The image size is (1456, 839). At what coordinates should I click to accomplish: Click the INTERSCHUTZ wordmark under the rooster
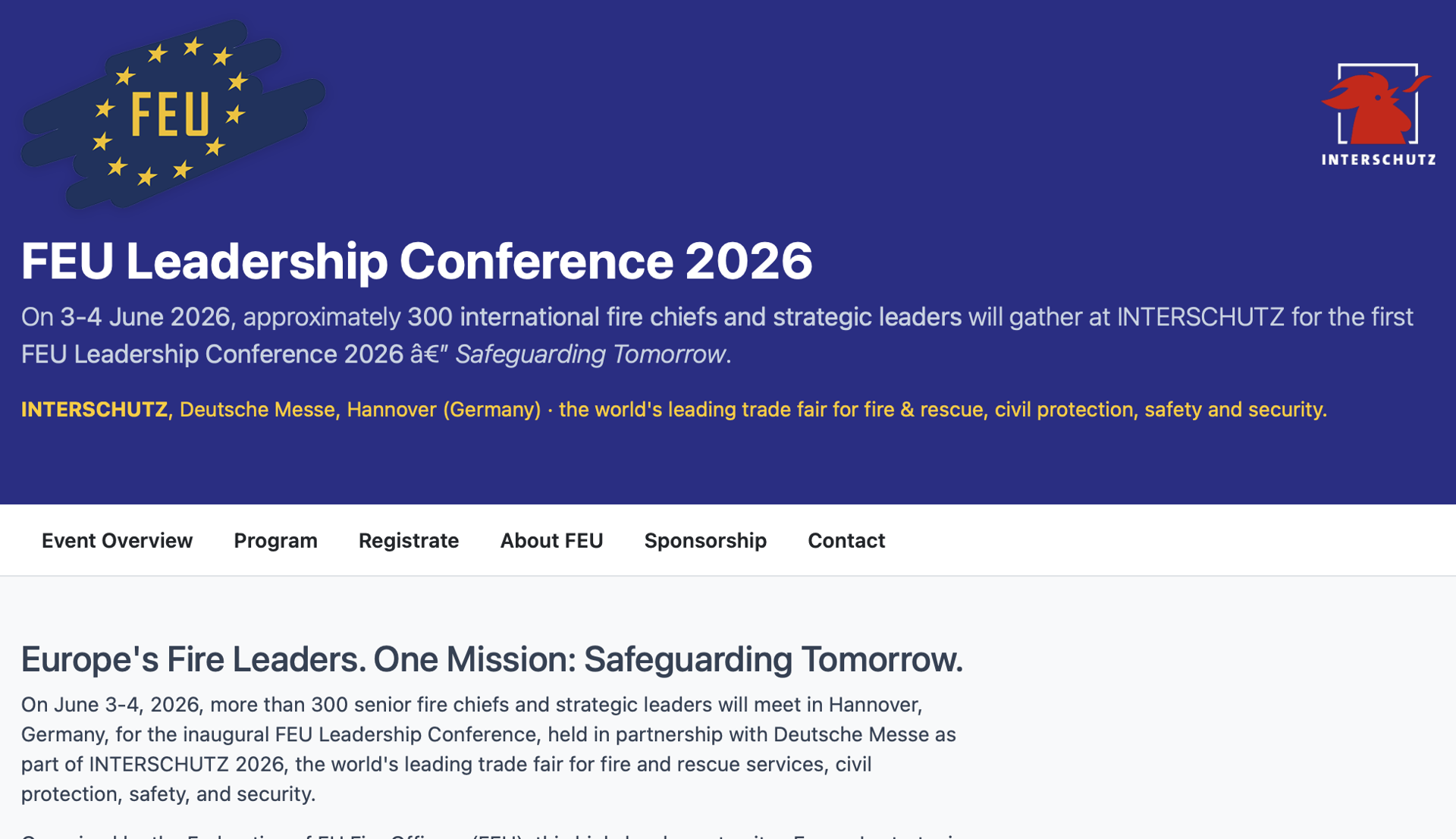(1378, 160)
